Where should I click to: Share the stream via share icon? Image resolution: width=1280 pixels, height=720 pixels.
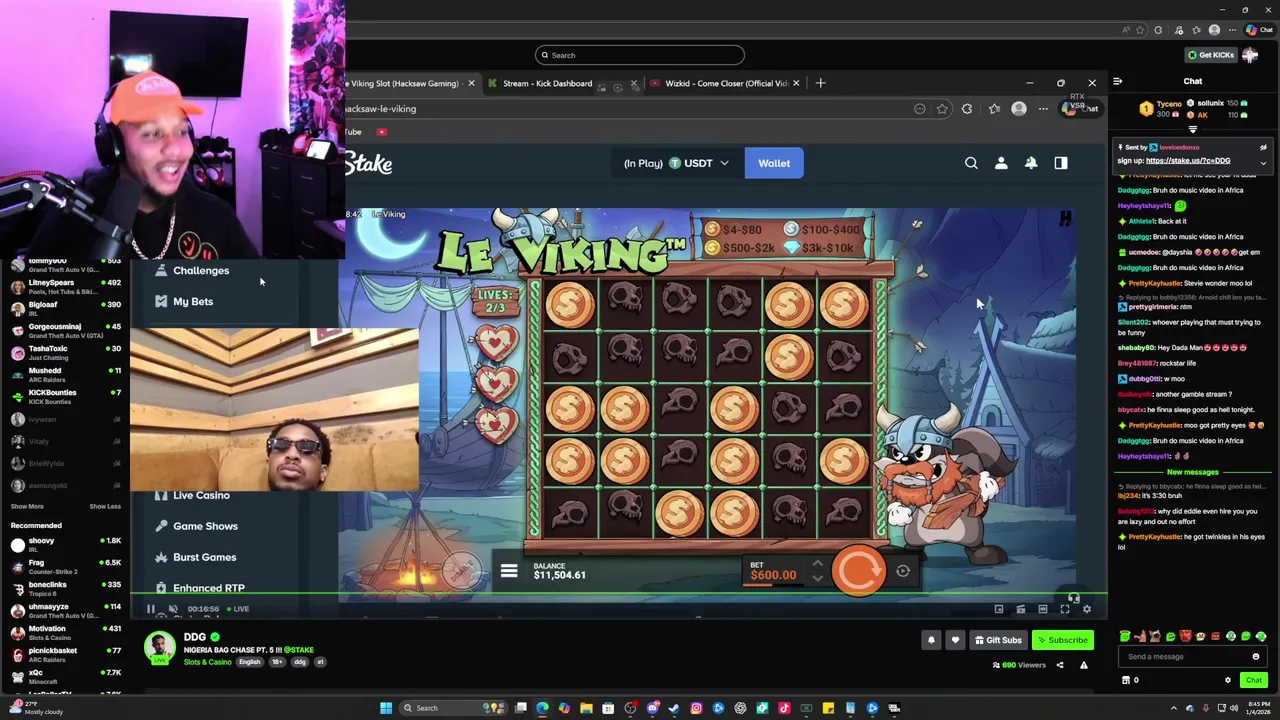[x=1060, y=665]
